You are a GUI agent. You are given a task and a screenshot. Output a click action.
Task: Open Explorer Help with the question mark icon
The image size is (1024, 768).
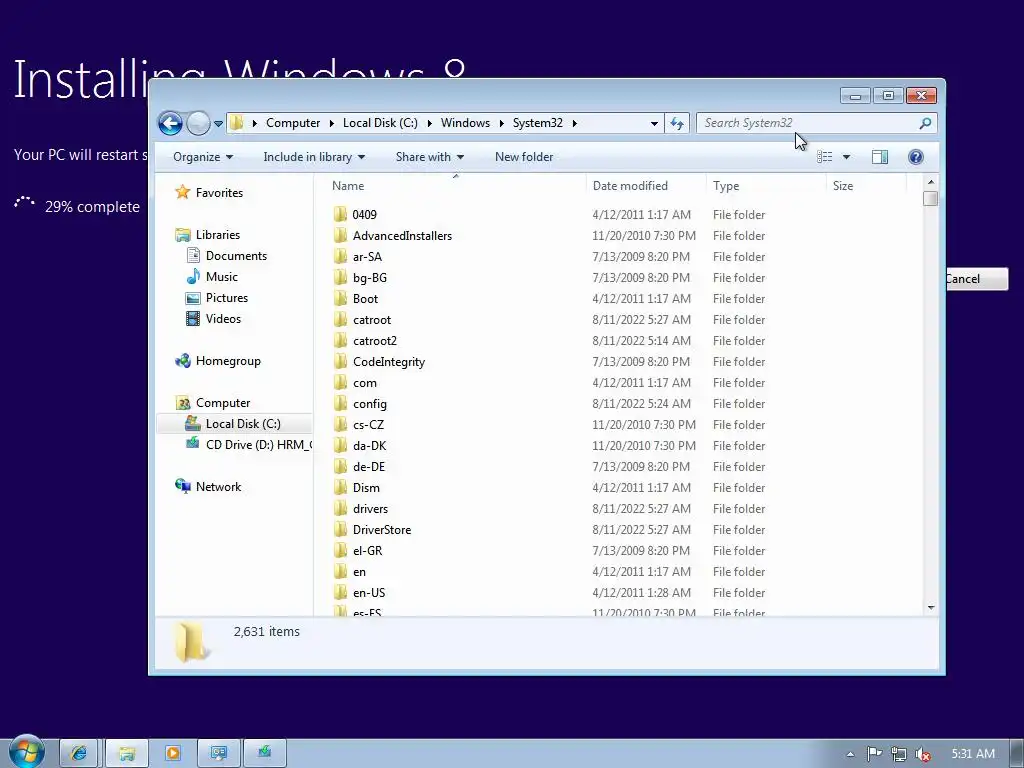tap(916, 157)
